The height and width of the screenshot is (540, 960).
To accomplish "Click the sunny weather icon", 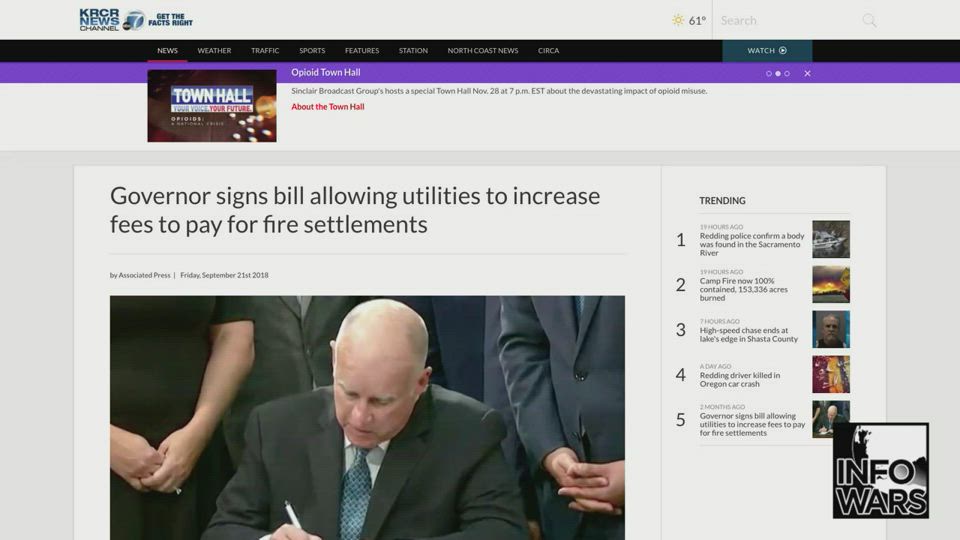I will [678, 20].
